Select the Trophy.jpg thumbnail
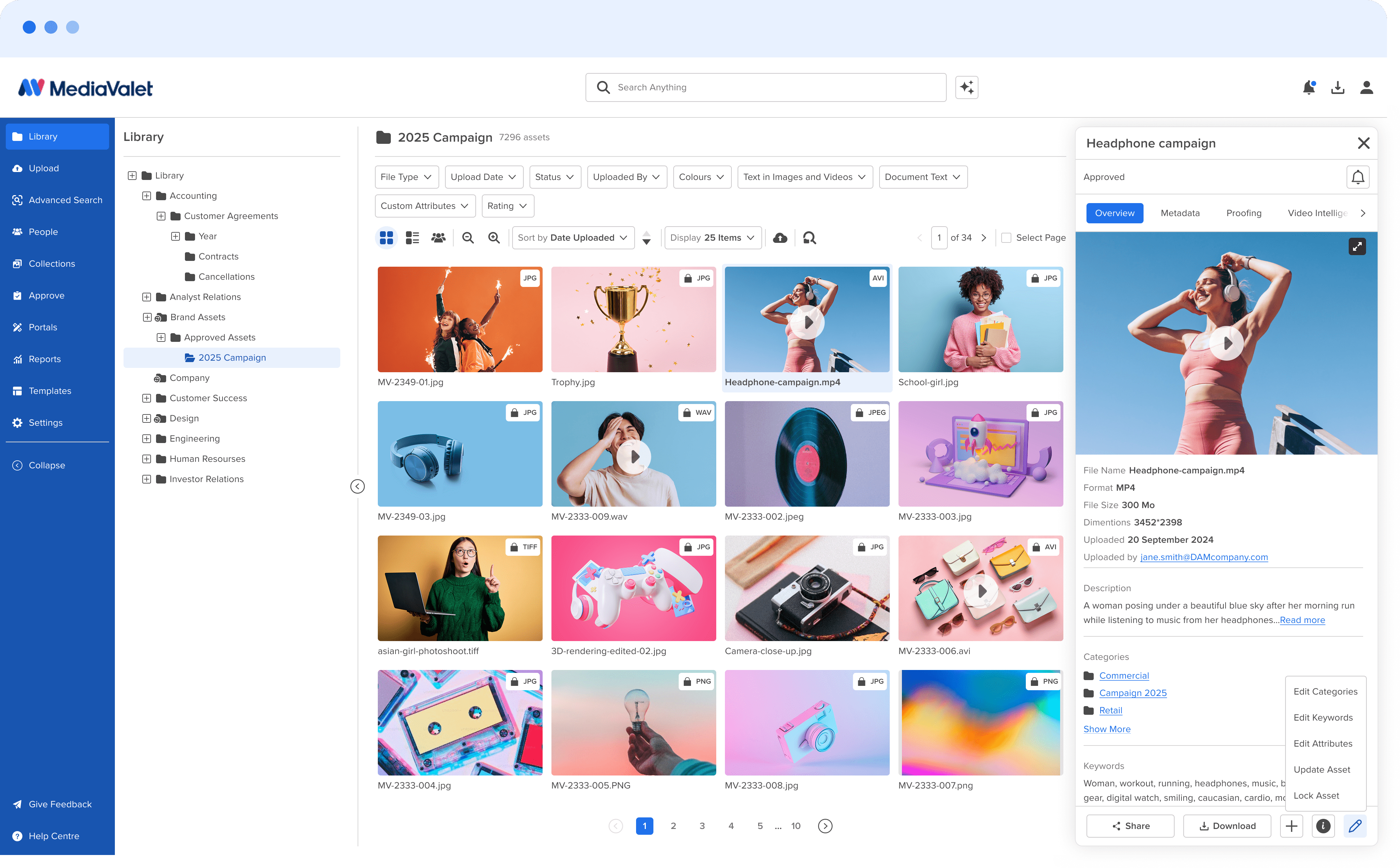 633,319
